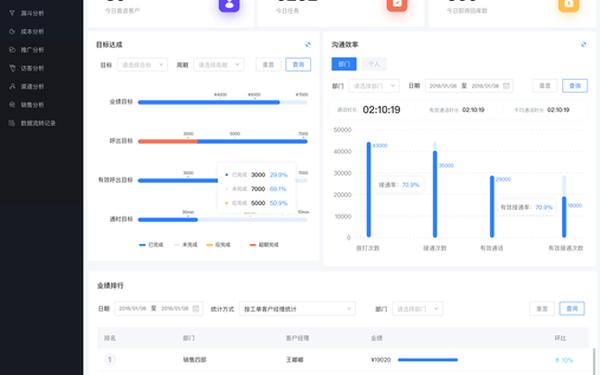Click 重置 button in 目标达成 panel
This screenshot has width=600, height=375.
268,65
